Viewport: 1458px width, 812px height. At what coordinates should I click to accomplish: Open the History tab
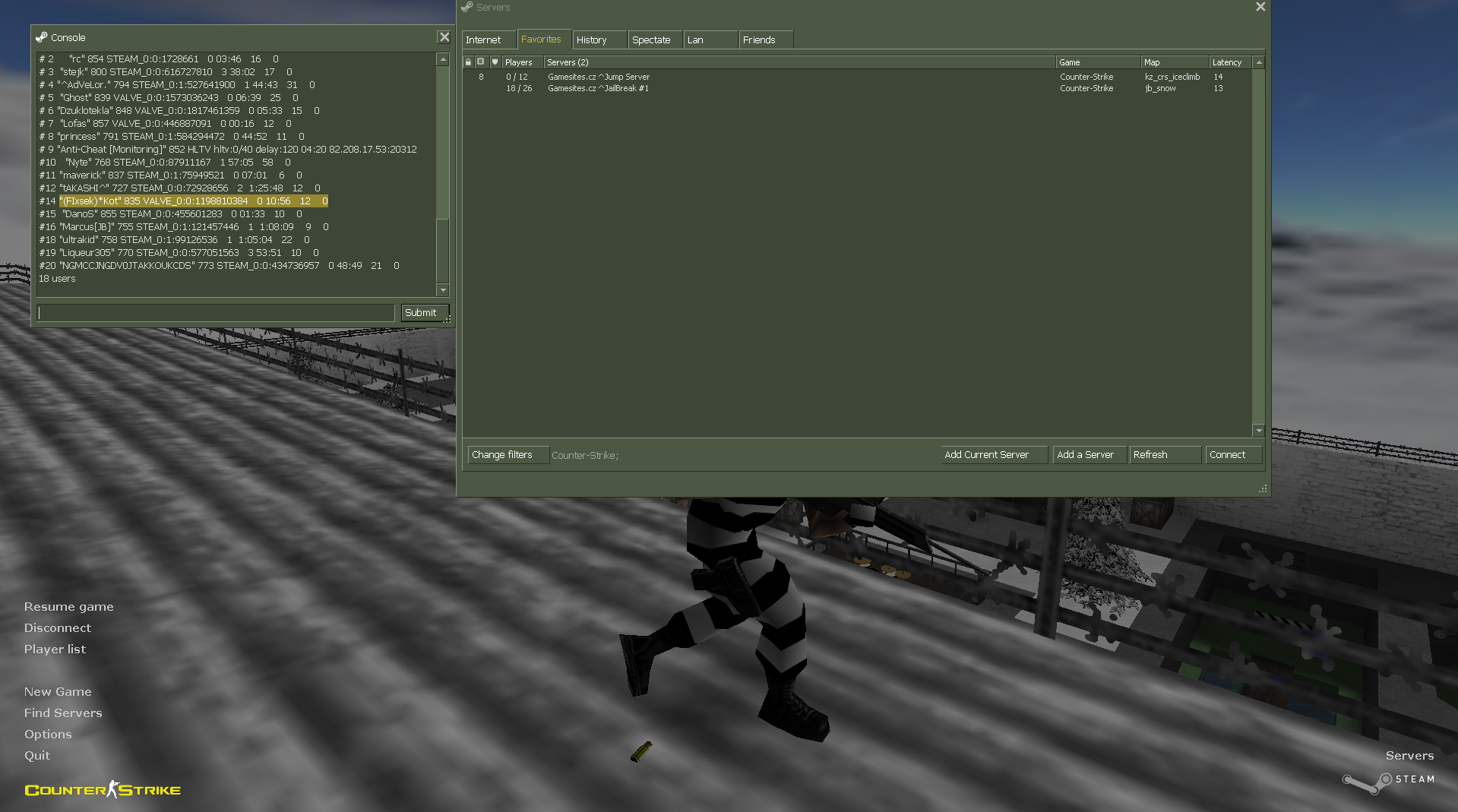pos(599,40)
